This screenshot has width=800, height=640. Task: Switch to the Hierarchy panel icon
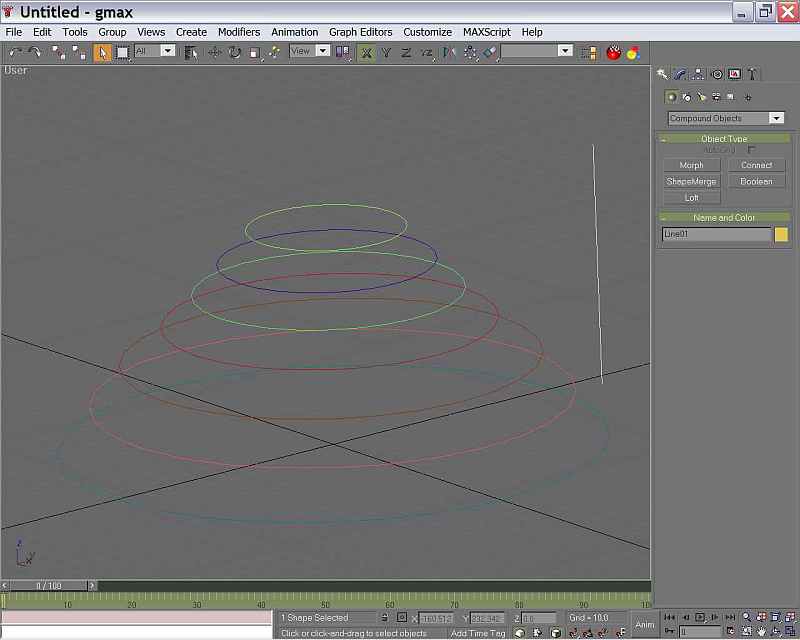point(697,74)
